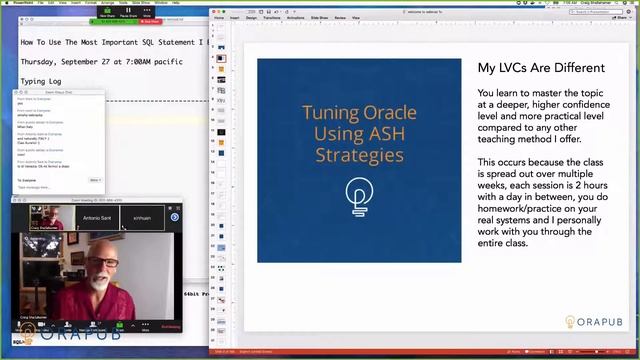Screen dimensions: 640x360
Task: Click next arrow in Zoom participant strip
Action: pos(175,217)
